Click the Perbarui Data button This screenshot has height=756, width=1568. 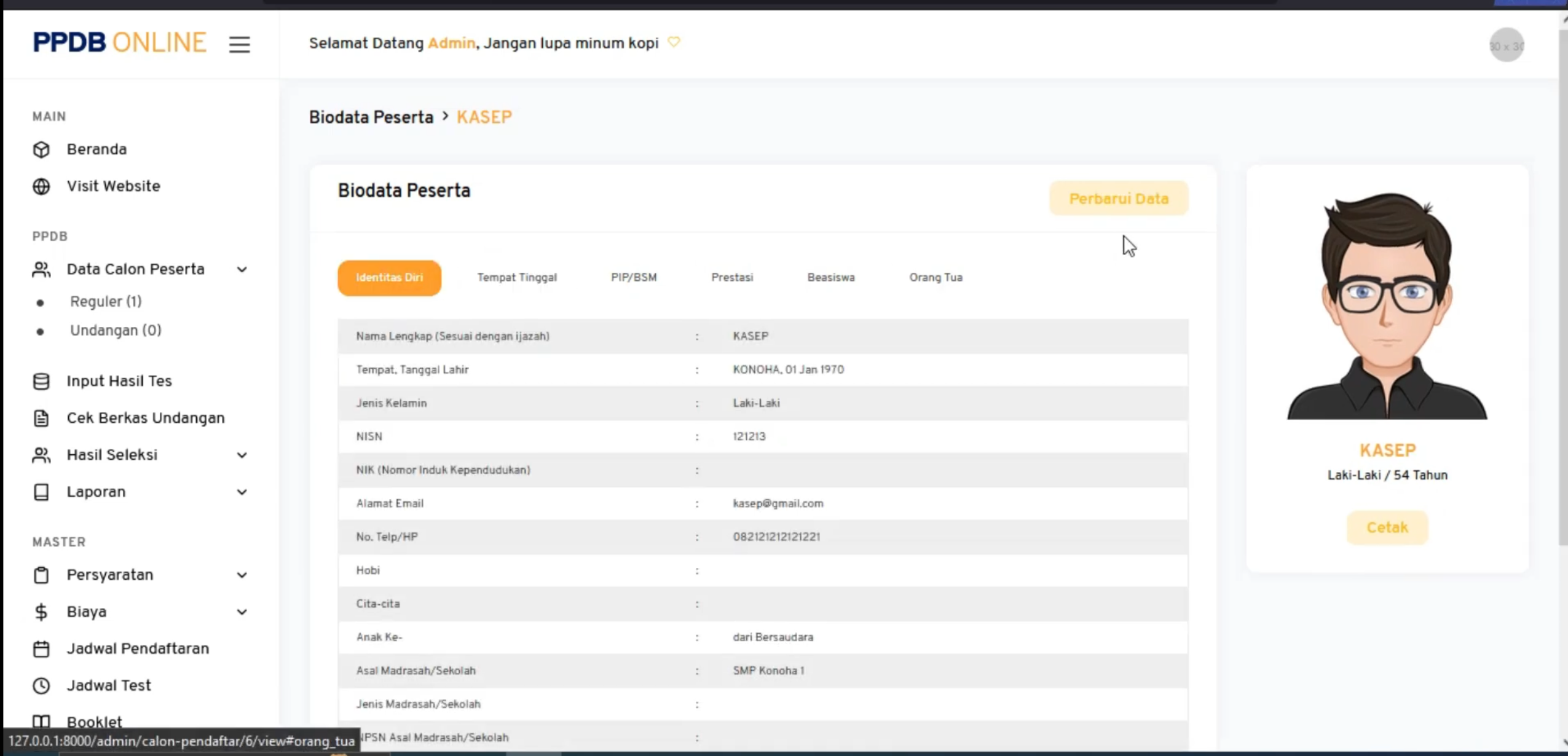(1119, 199)
